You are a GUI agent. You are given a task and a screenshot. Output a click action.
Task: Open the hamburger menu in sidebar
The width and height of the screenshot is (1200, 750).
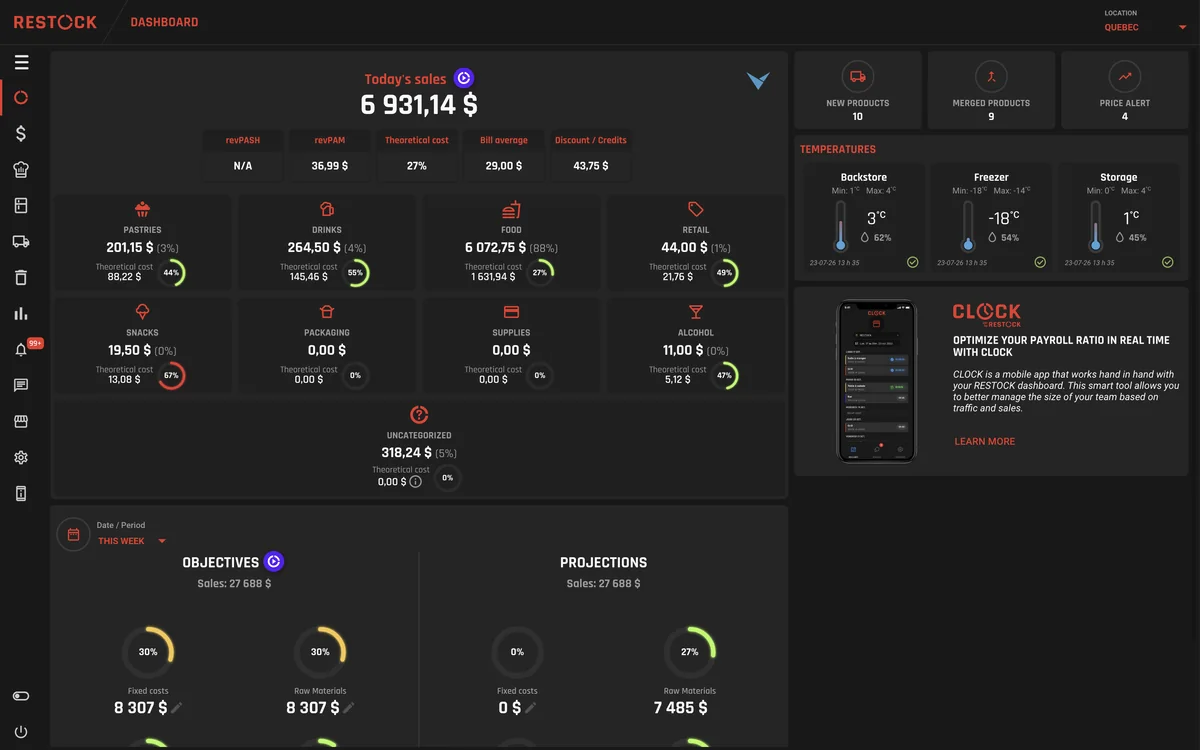tap(21, 62)
